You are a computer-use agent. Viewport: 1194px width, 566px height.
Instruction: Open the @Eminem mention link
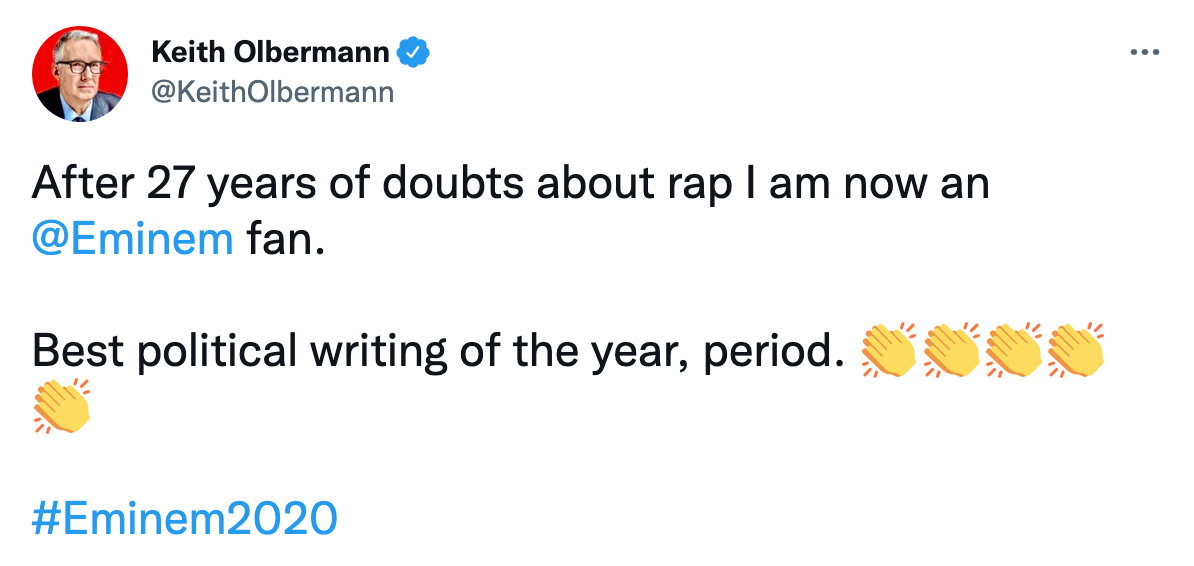[x=133, y=241]
